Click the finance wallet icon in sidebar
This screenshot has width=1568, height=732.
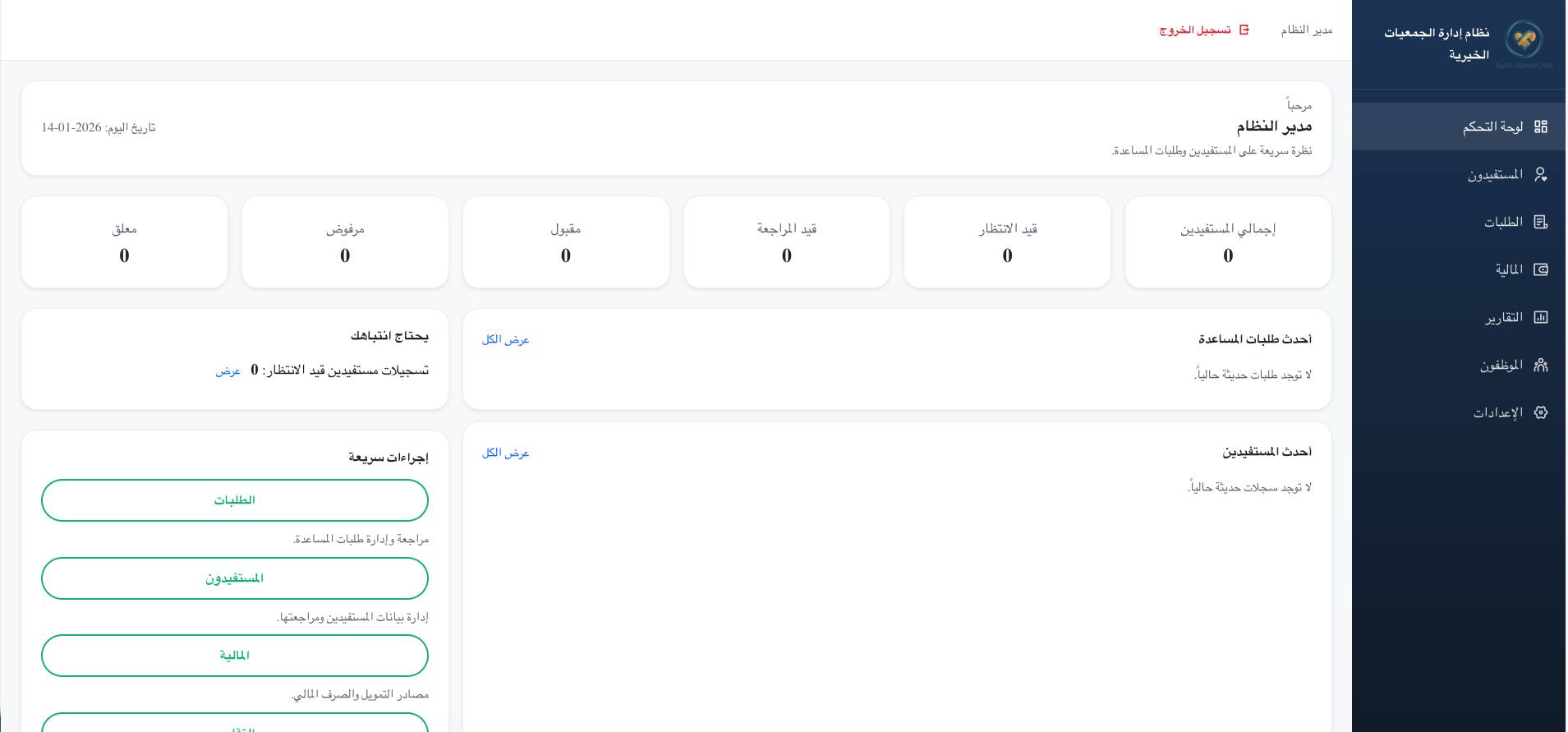(1540, 269)
